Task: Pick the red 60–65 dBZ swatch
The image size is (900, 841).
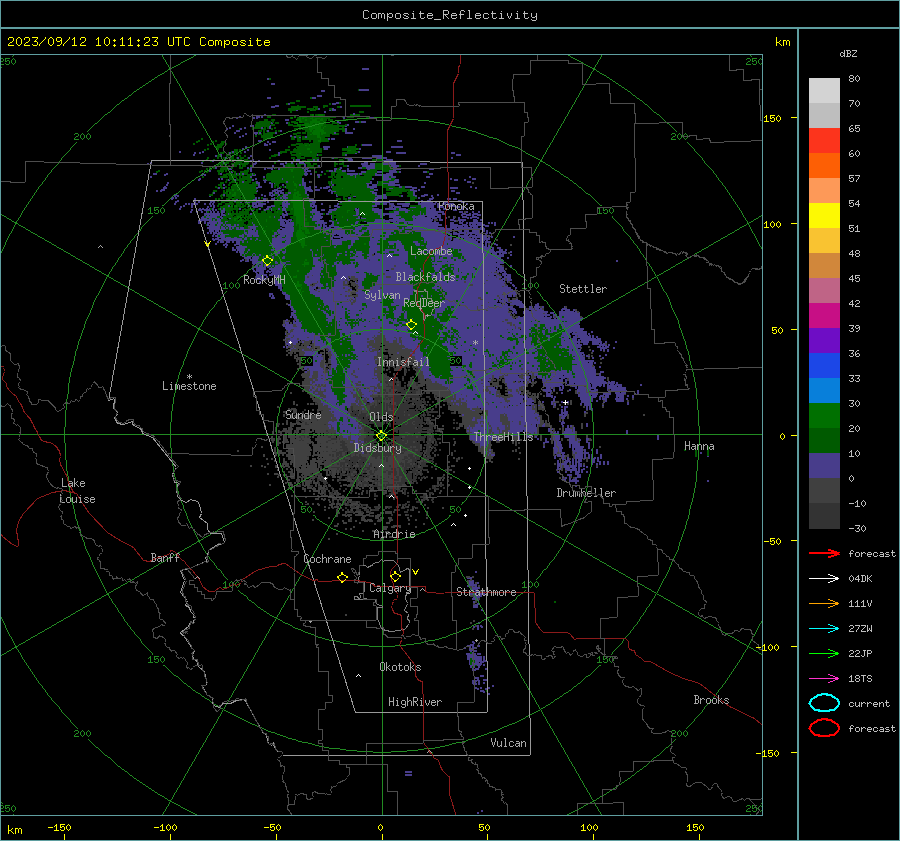Action: point(824,141)
